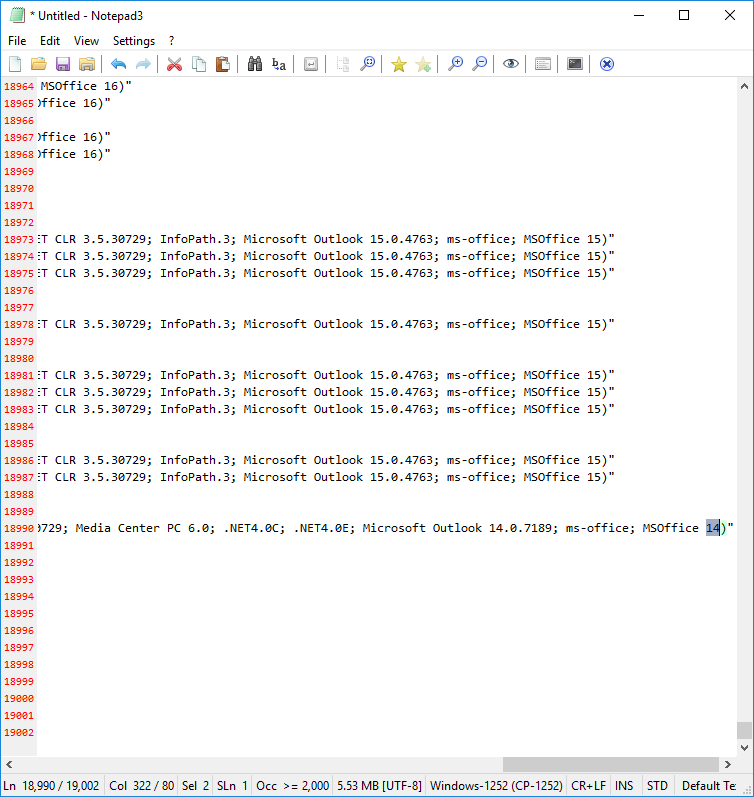This screenshot has width=754, height=797.
Task: Add to favorites with the star-plus icon
Action: (423, 64)
